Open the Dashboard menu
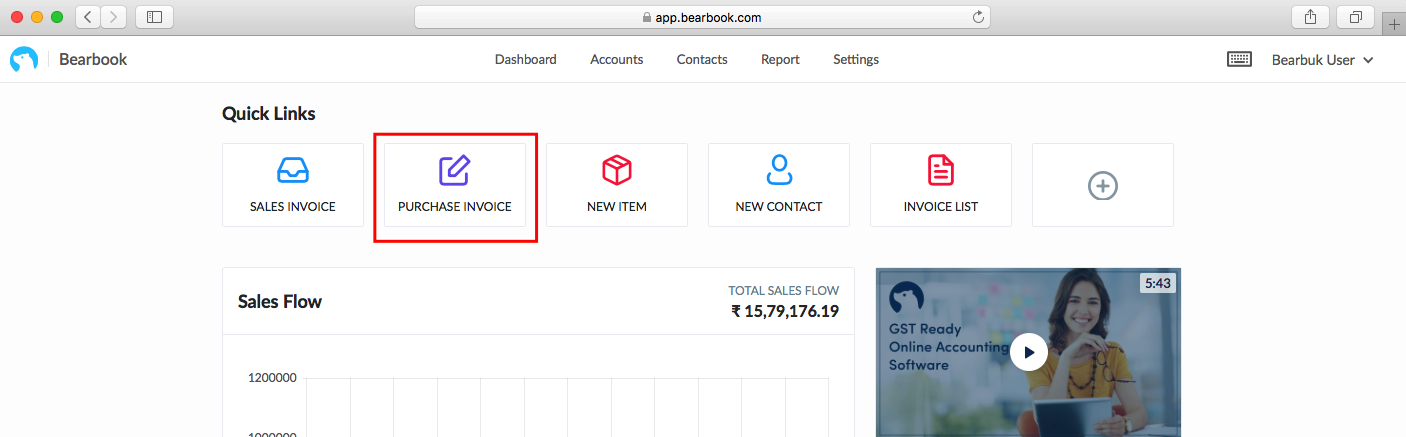Screen dimensions: 1406x437 525,60
